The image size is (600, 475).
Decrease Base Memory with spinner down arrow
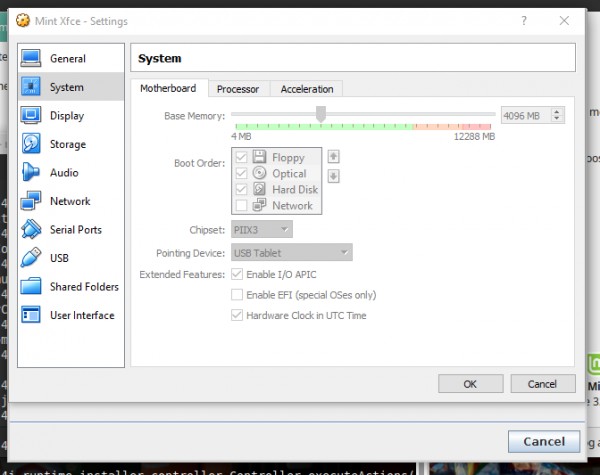[557, 118]
